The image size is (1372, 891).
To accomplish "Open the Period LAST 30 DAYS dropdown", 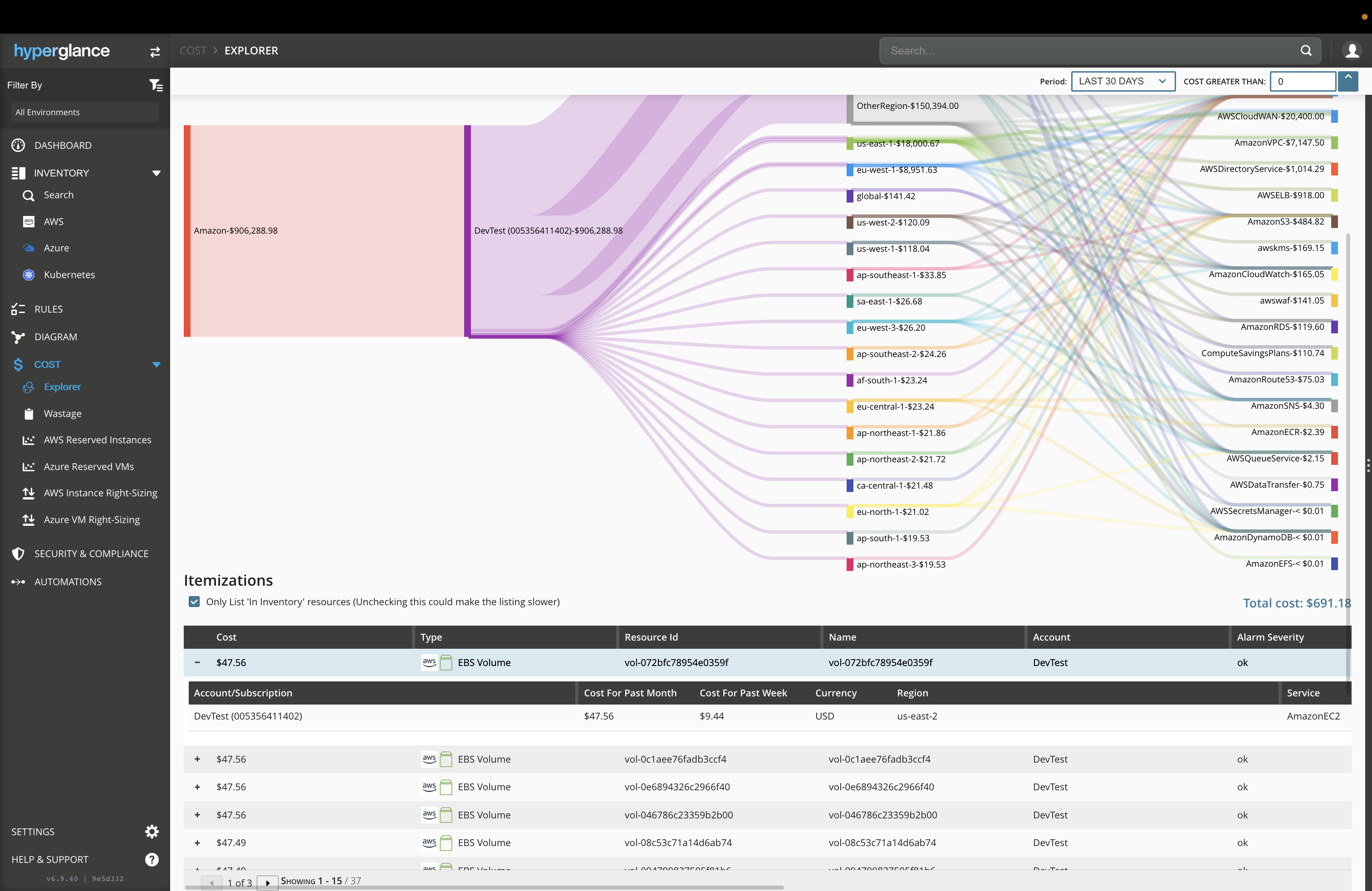I will [x=1122, y=81].
